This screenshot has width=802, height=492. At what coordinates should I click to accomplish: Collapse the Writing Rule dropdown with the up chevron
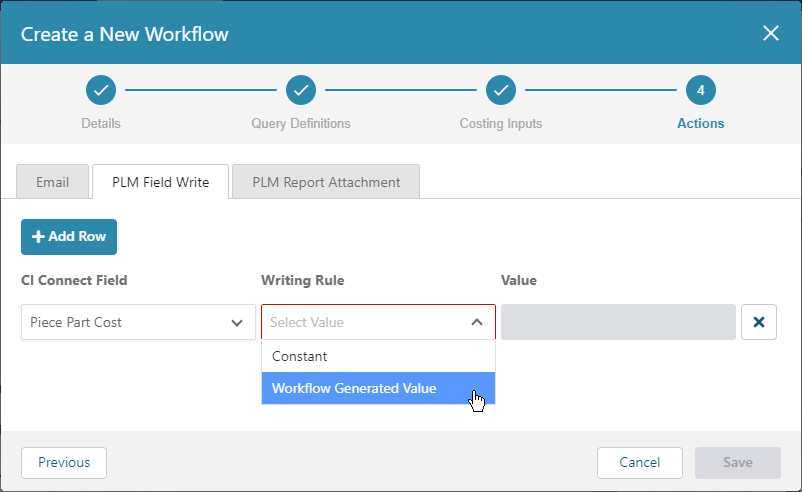coord(477,322)
